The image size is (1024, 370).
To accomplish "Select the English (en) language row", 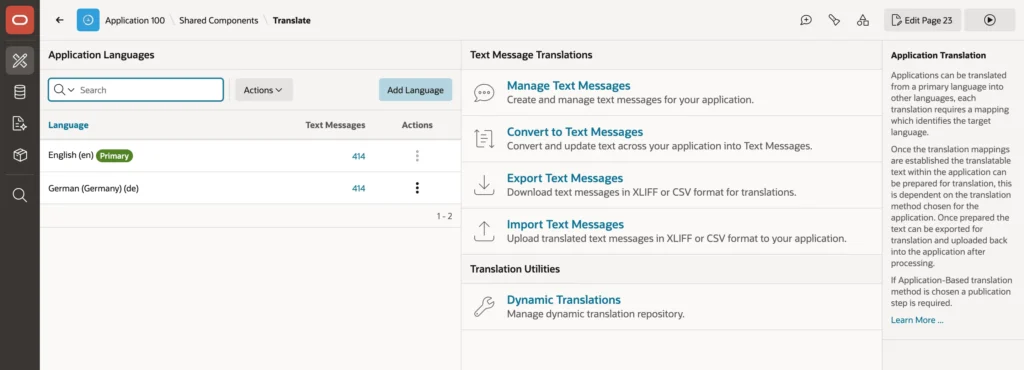I will click(250, 156).
